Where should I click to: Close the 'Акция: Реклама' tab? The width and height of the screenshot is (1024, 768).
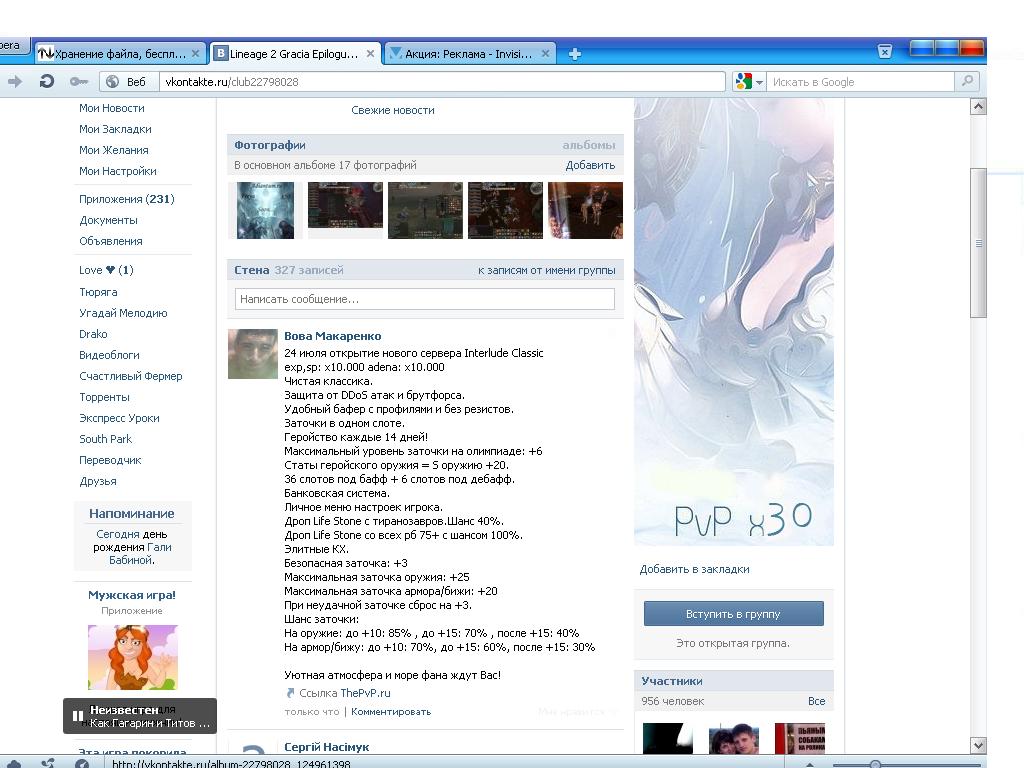pos(545,54)
